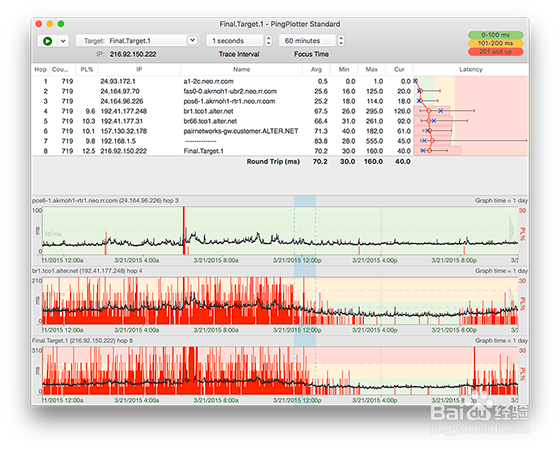Click the Target field containing Final.Target.1

[137, 41]
